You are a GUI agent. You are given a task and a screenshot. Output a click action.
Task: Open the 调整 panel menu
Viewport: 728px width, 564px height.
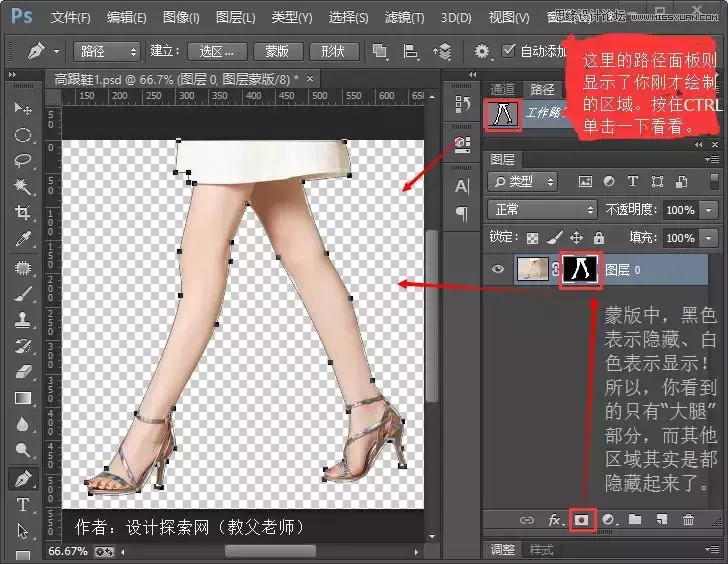click(x=713, y=549)
